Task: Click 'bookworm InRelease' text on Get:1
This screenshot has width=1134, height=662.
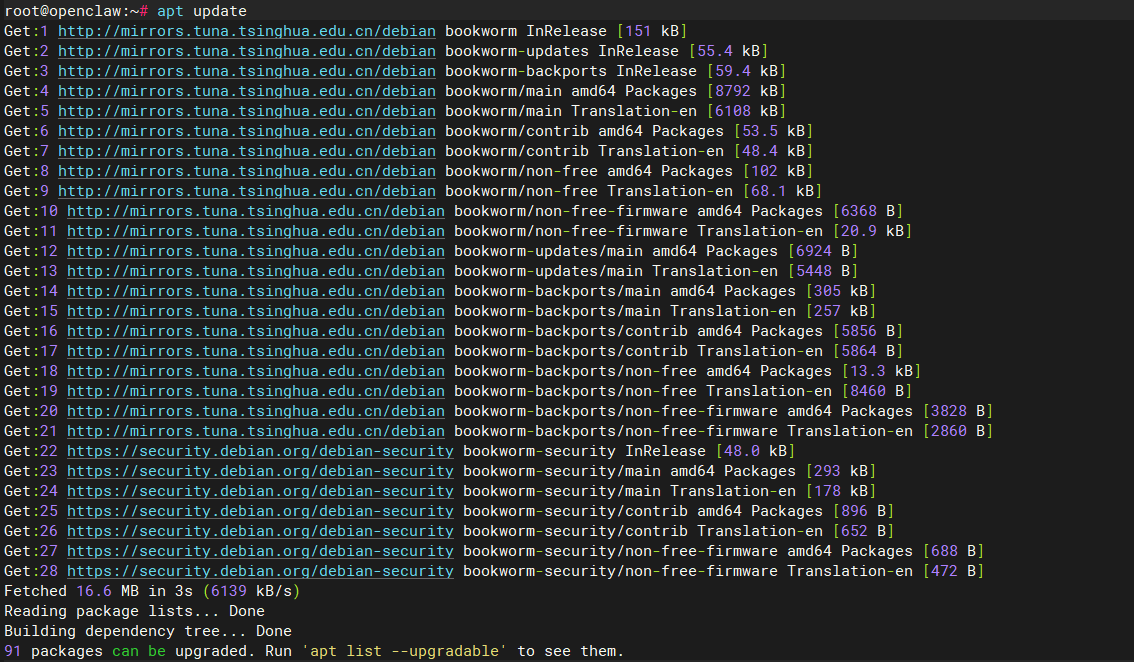Action: tap(526, 31)
